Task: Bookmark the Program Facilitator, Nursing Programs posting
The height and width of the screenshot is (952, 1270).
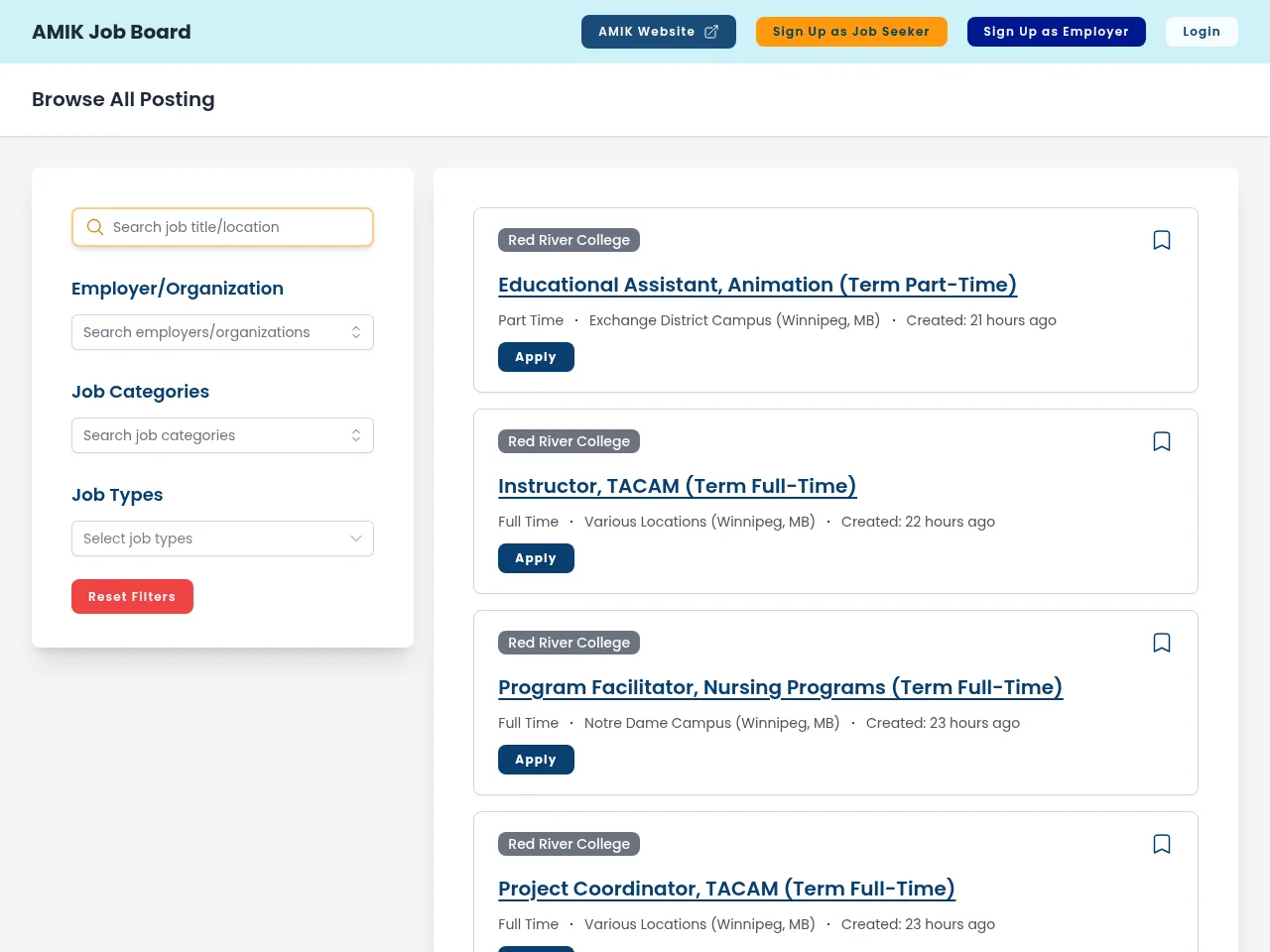Action: click(x=1162, y=643)
